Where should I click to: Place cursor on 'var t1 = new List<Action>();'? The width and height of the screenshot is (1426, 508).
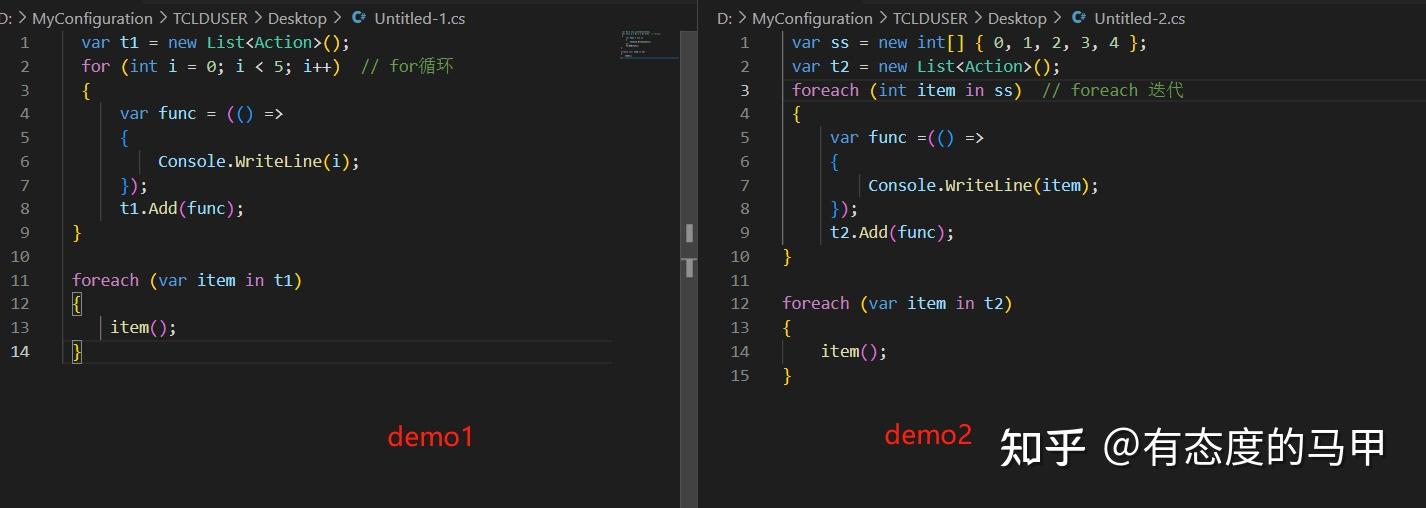(216, 42)
